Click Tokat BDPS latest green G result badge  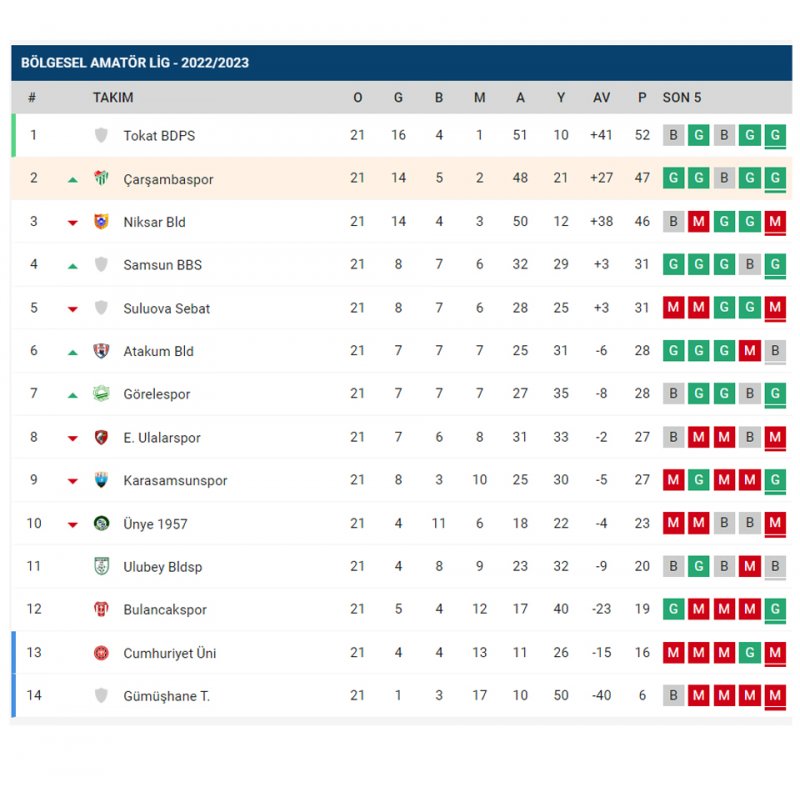tap(775, 135)
